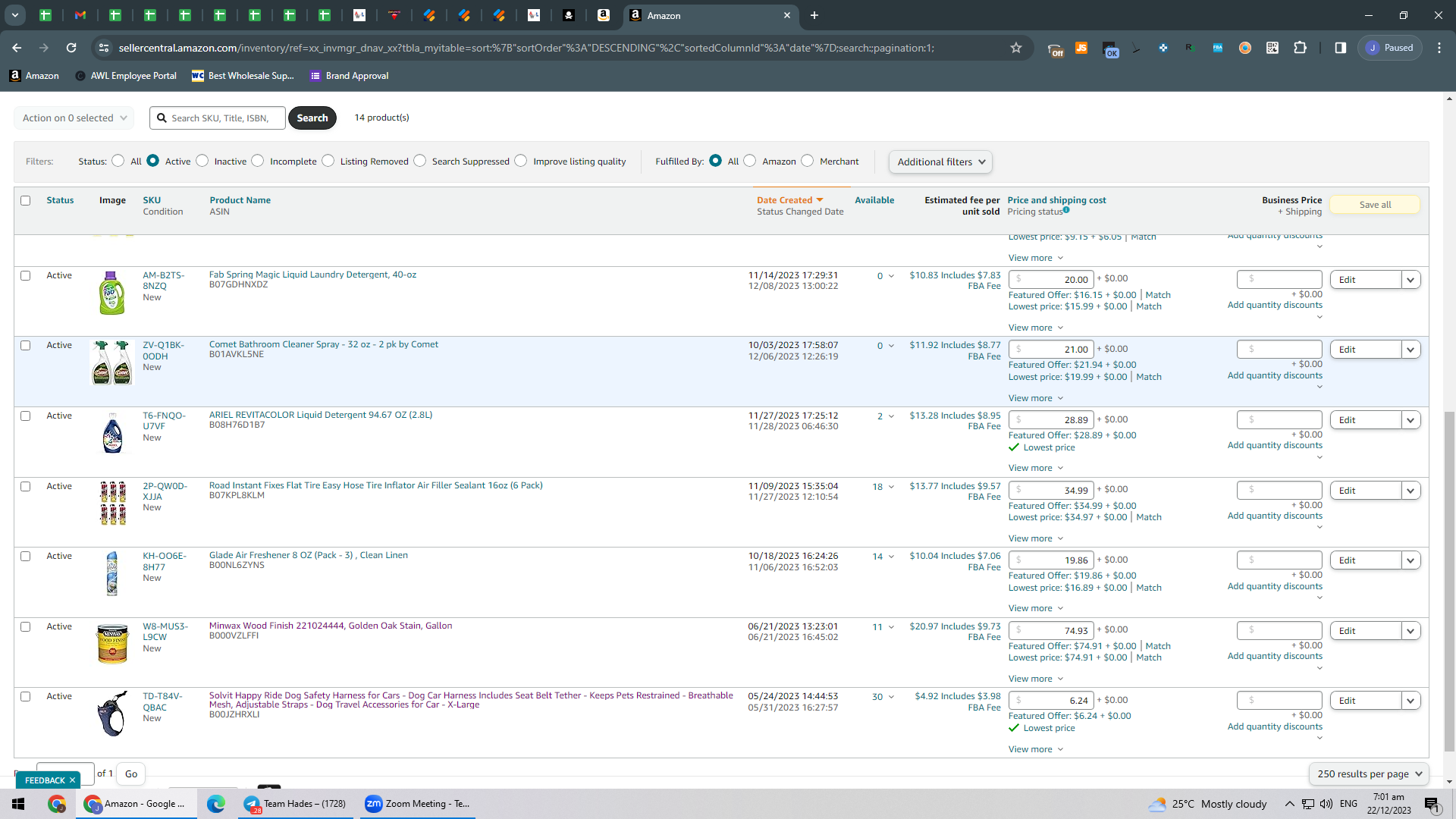Open the Amazon bookmark in bookmarks bar

[x=34, y=76]
